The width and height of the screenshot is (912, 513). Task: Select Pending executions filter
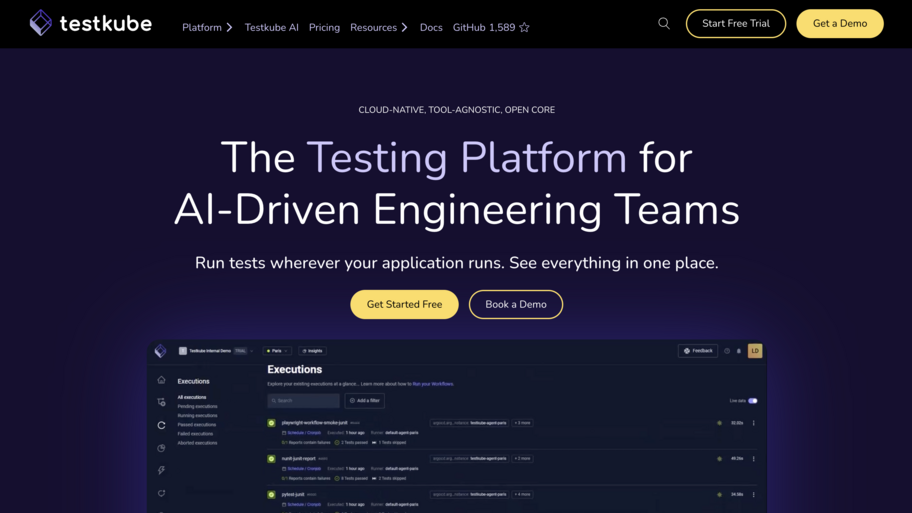tap(197, 407)
